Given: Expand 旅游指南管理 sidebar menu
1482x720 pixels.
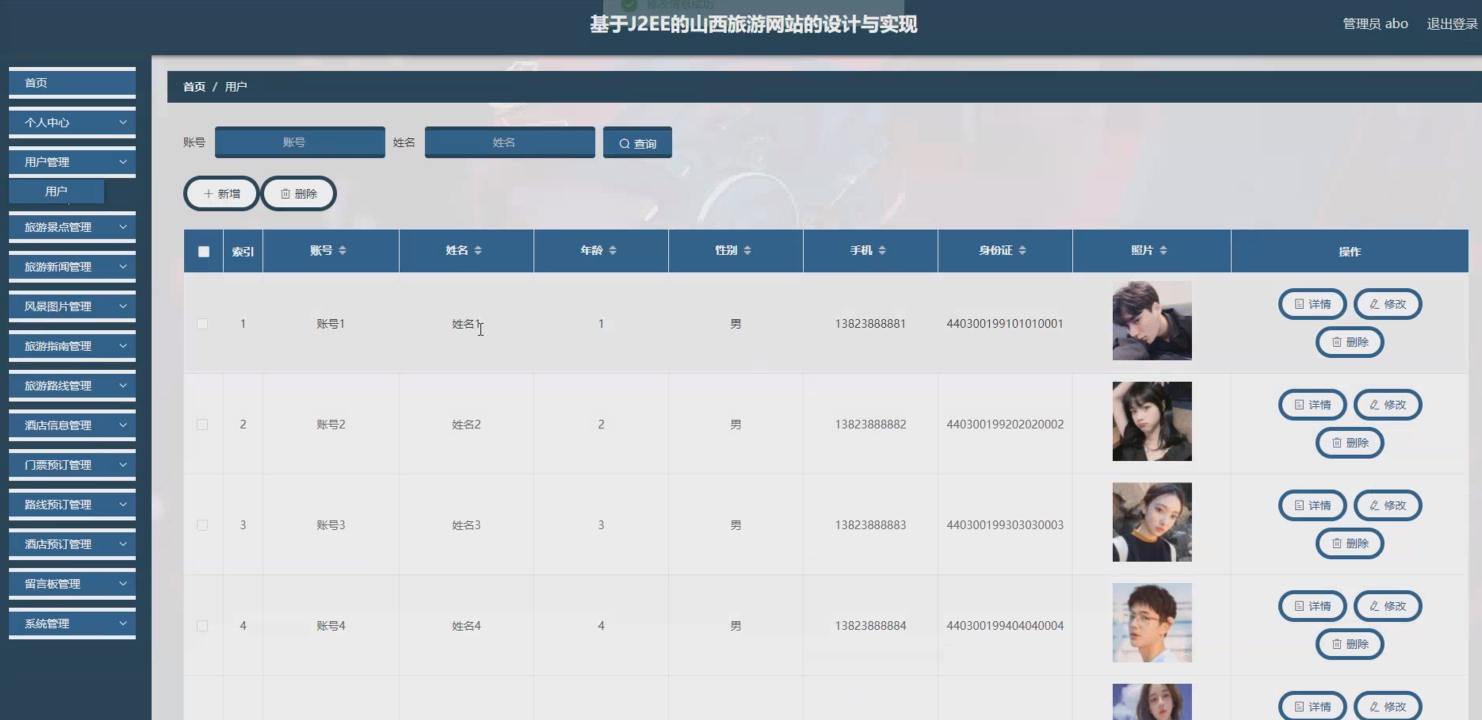Looking at the screenshot, I should tap(72, 346).
